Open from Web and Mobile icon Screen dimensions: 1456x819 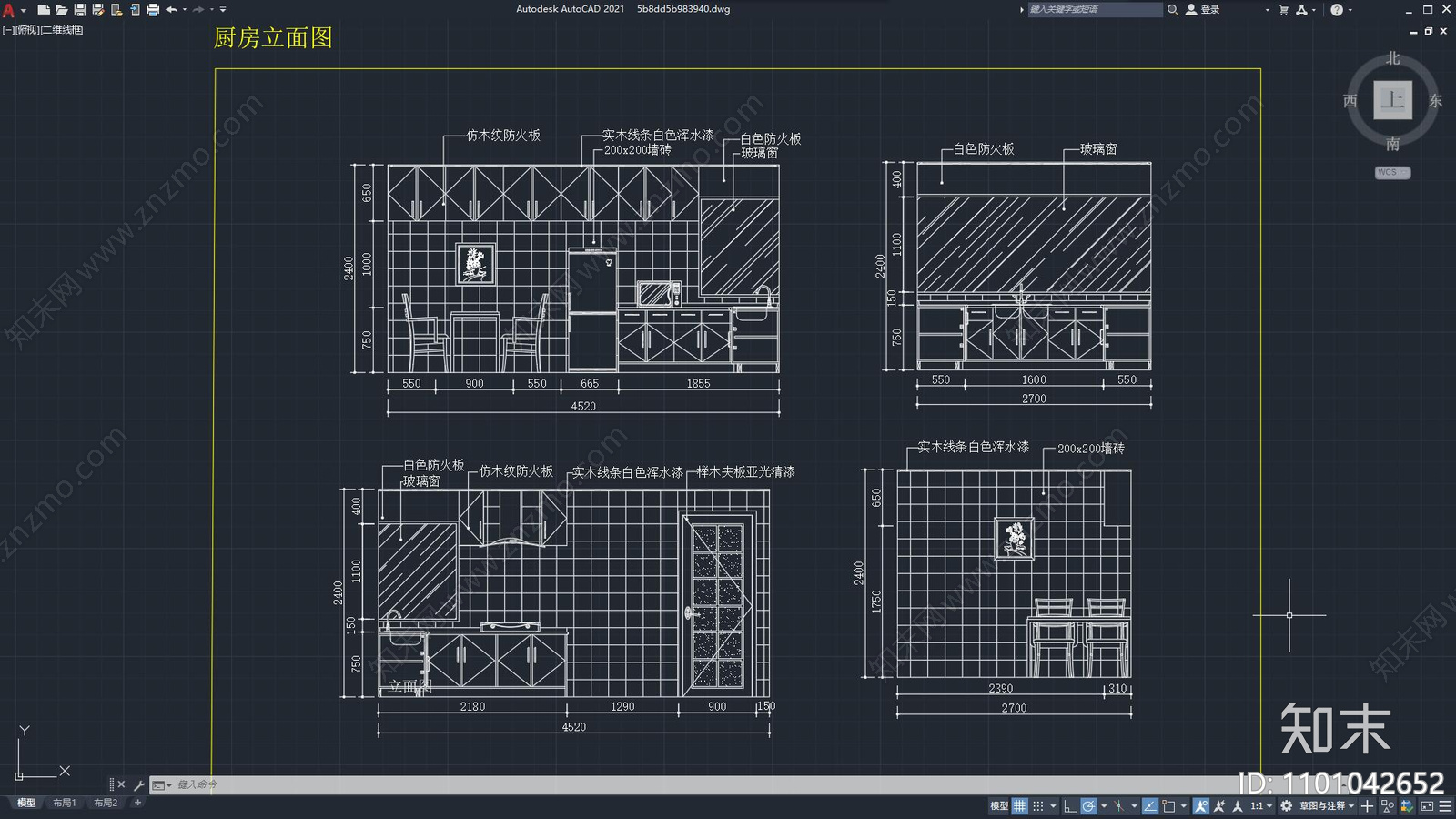click(x=116, y=10)
